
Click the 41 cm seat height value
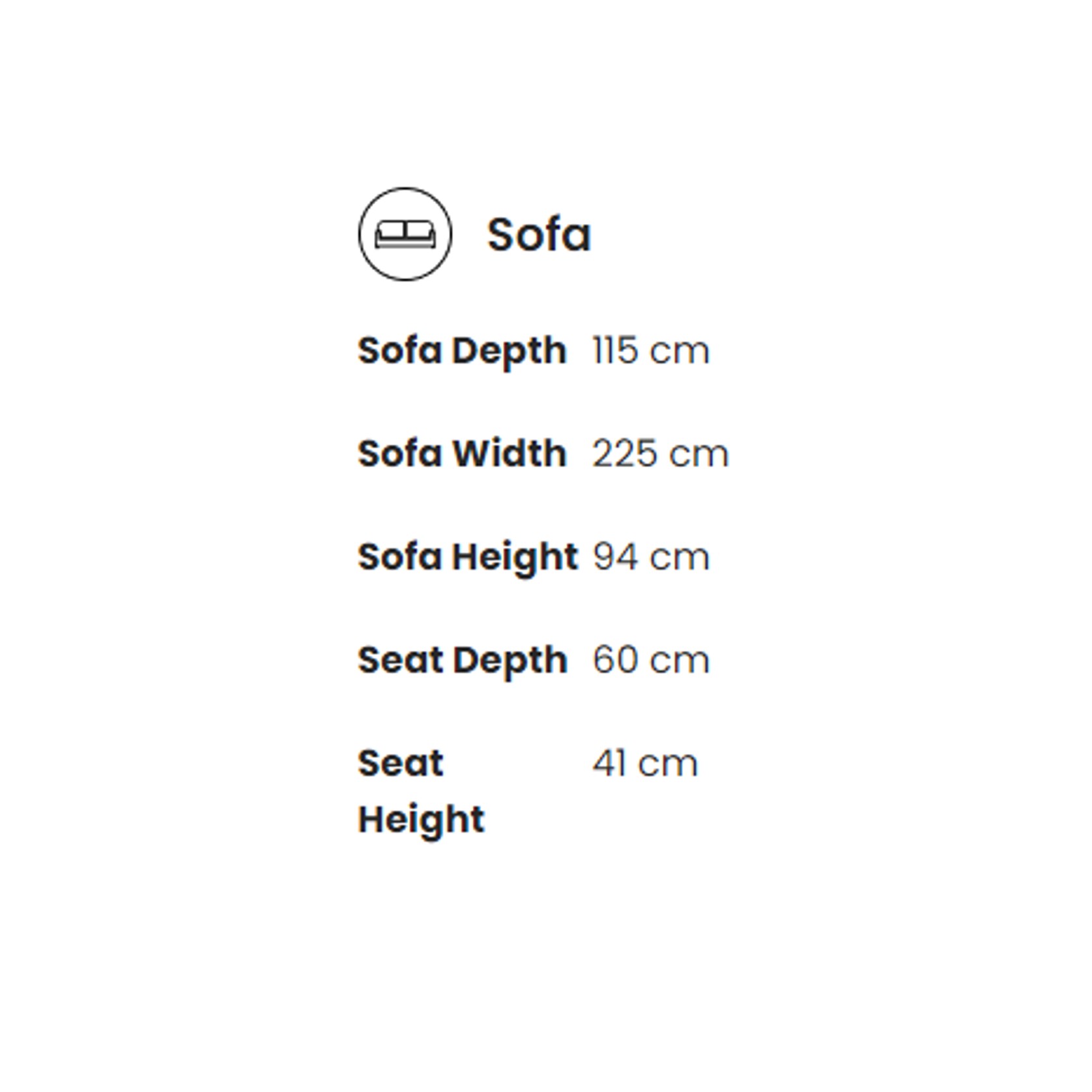coord(644,763)
